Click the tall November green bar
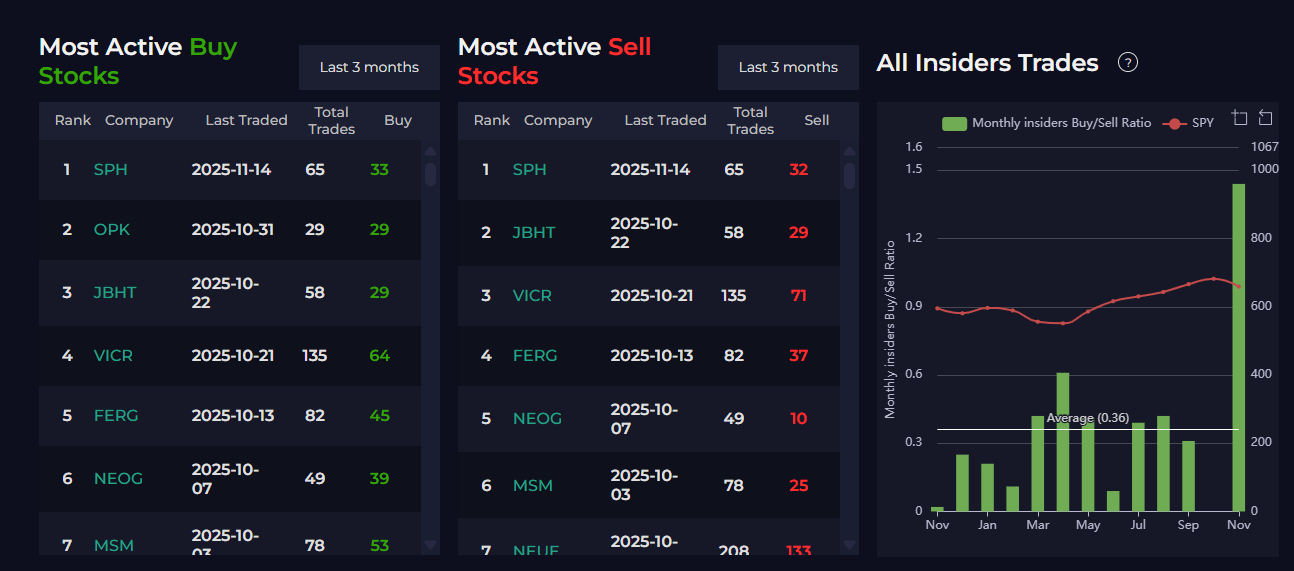 (1238, 347)
